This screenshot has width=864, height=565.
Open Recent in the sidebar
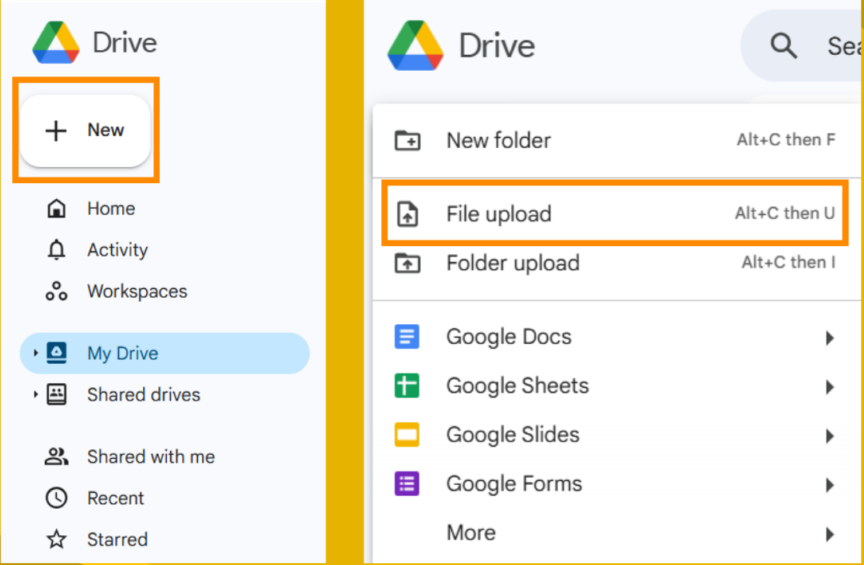click(115, 498)
